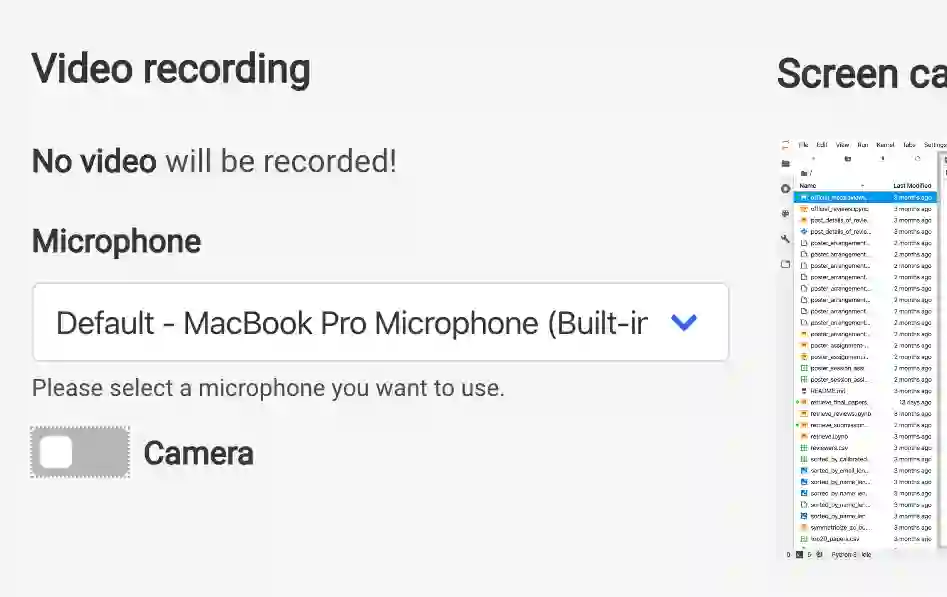Click the refresh icon in the file browser toolbar
947x597 pixels.
click(x=917, y=158)
